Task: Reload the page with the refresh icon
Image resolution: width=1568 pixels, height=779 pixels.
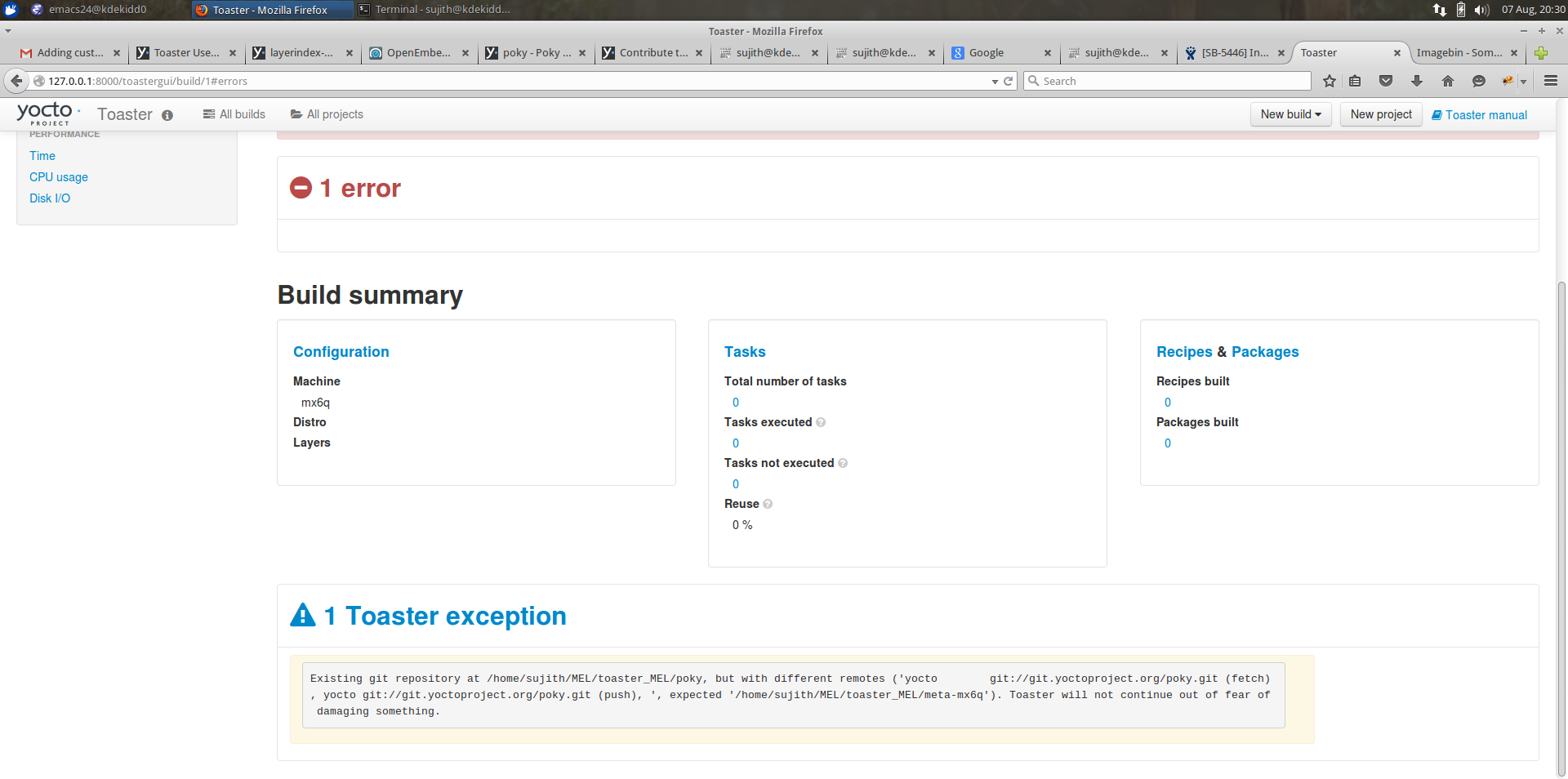Action: pyautogui.click(x=1009, y=81)
